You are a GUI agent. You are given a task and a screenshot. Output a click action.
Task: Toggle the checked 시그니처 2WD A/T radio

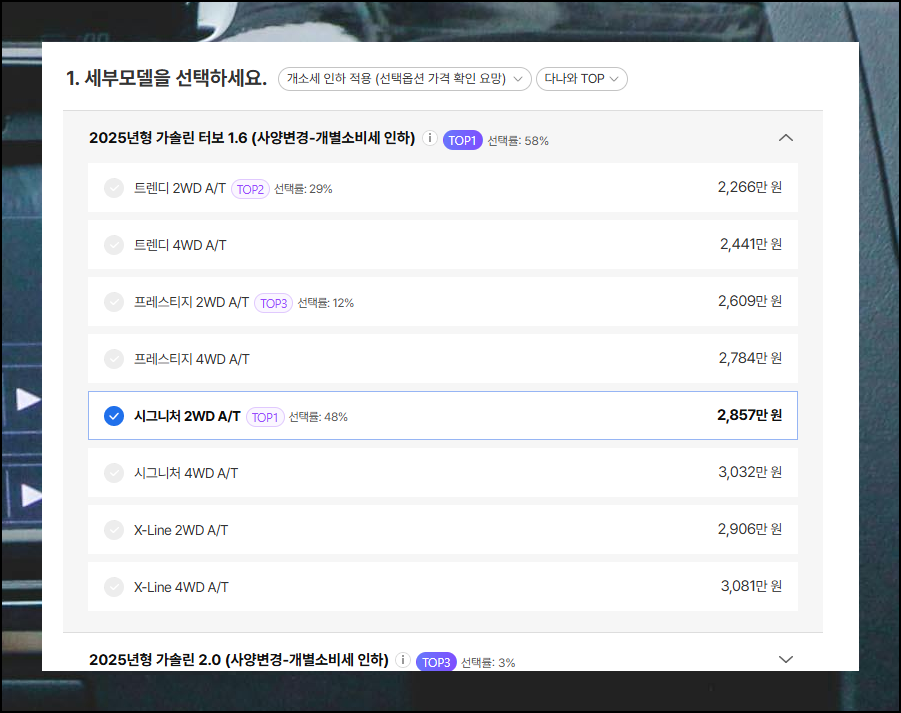pyautogui.click(x=114, y=416)
